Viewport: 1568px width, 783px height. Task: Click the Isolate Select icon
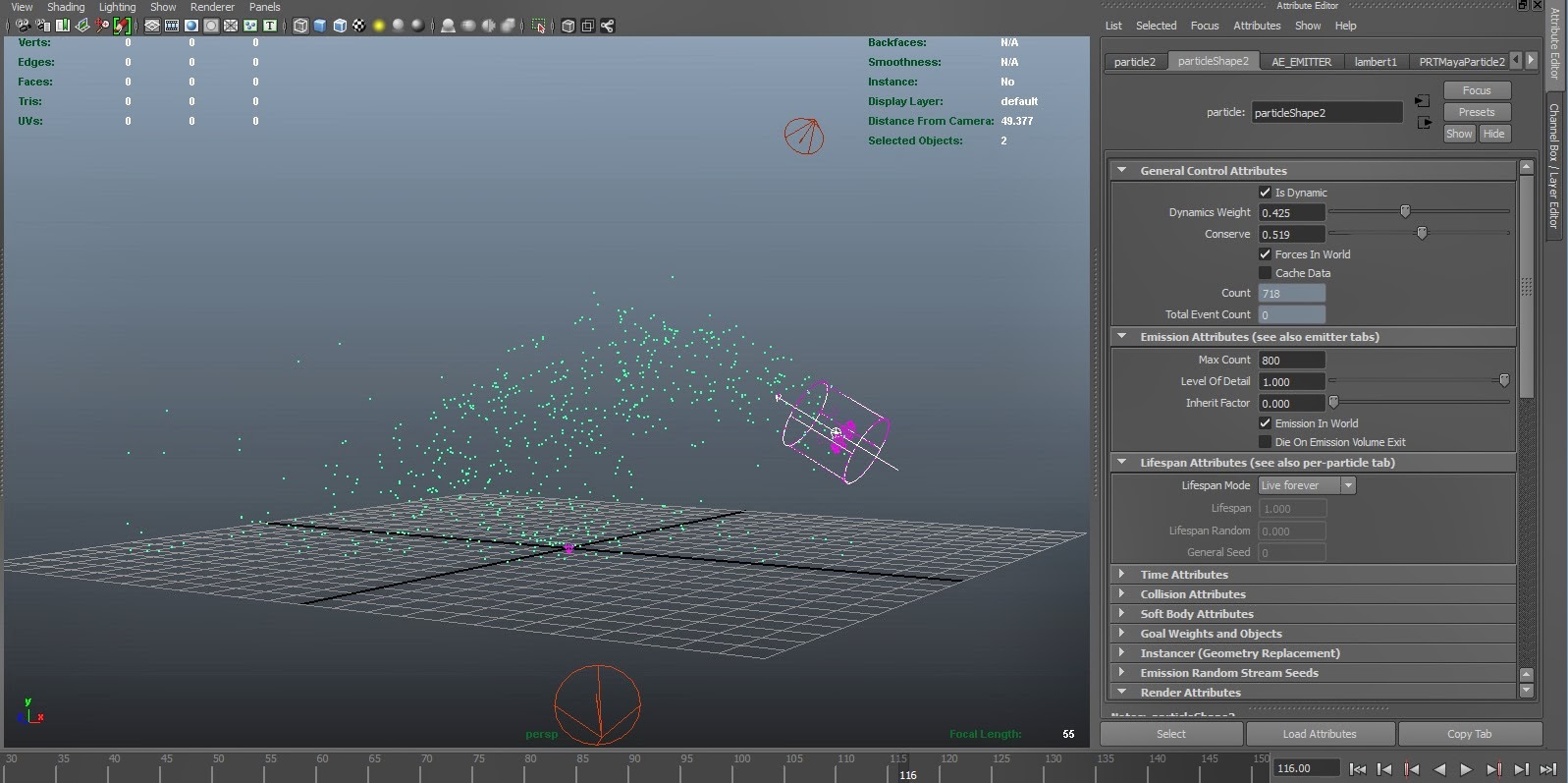pyautogui.click(x=537, y=26)
